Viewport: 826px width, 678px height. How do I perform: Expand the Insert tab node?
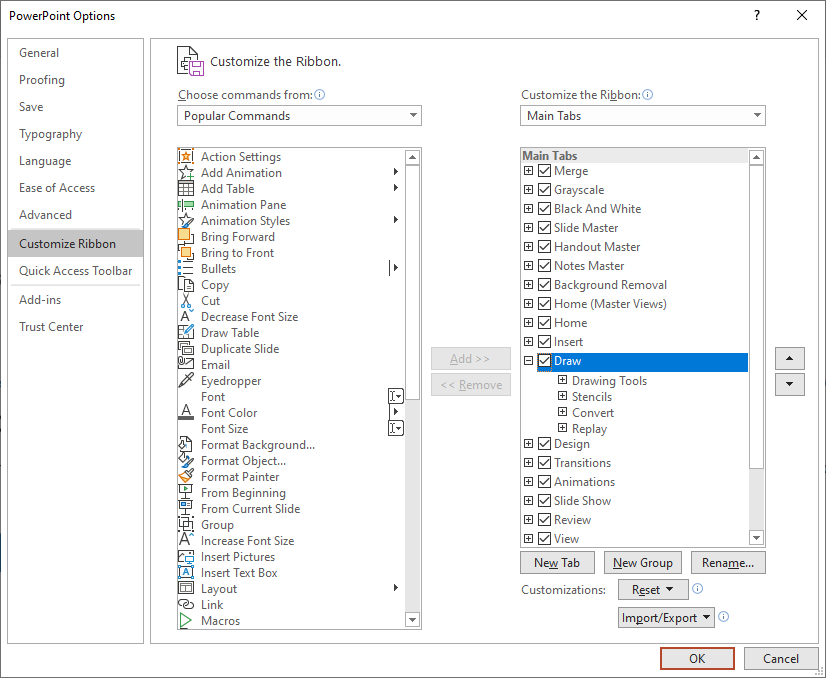[528, 341]
